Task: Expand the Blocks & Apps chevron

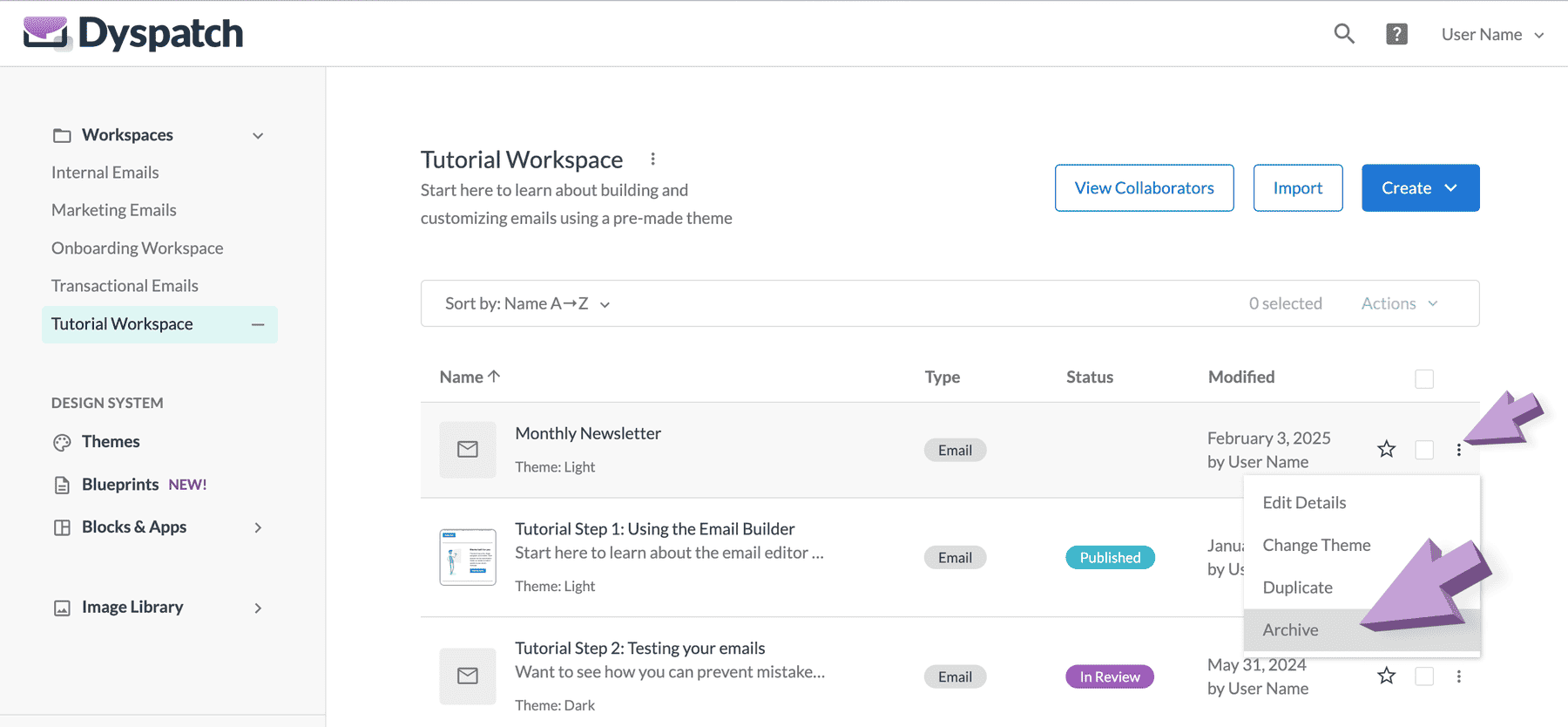Action: 258,527
